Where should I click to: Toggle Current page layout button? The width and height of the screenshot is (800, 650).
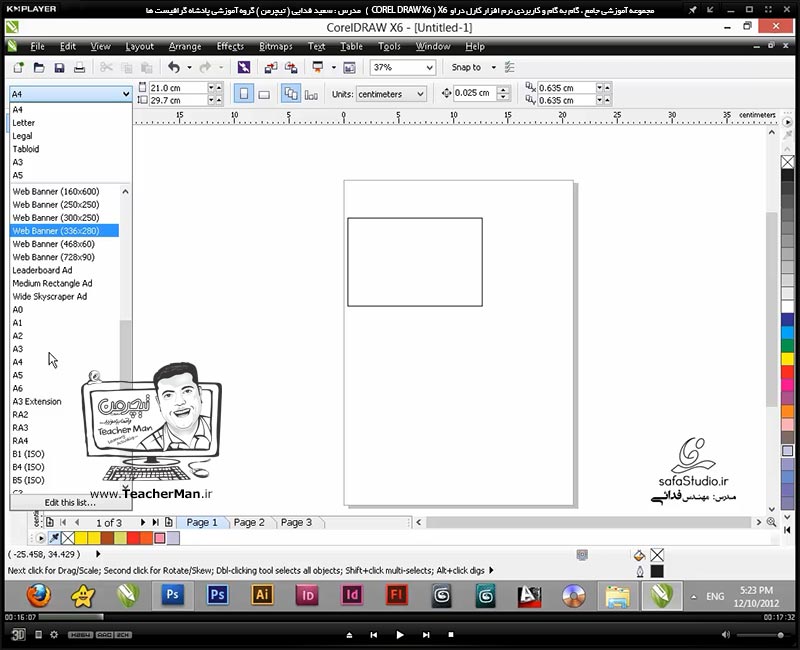click(311, 94)
